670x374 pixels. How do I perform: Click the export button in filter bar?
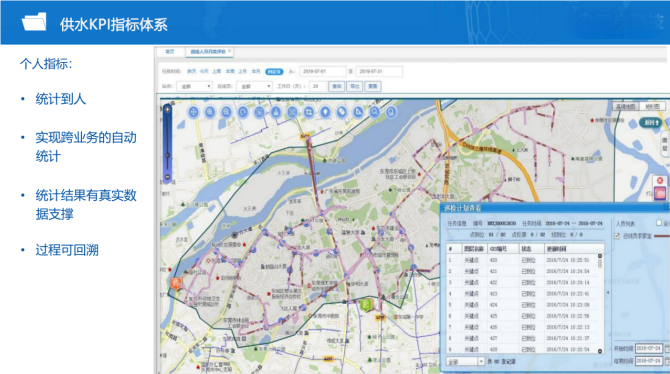point(355,86)
